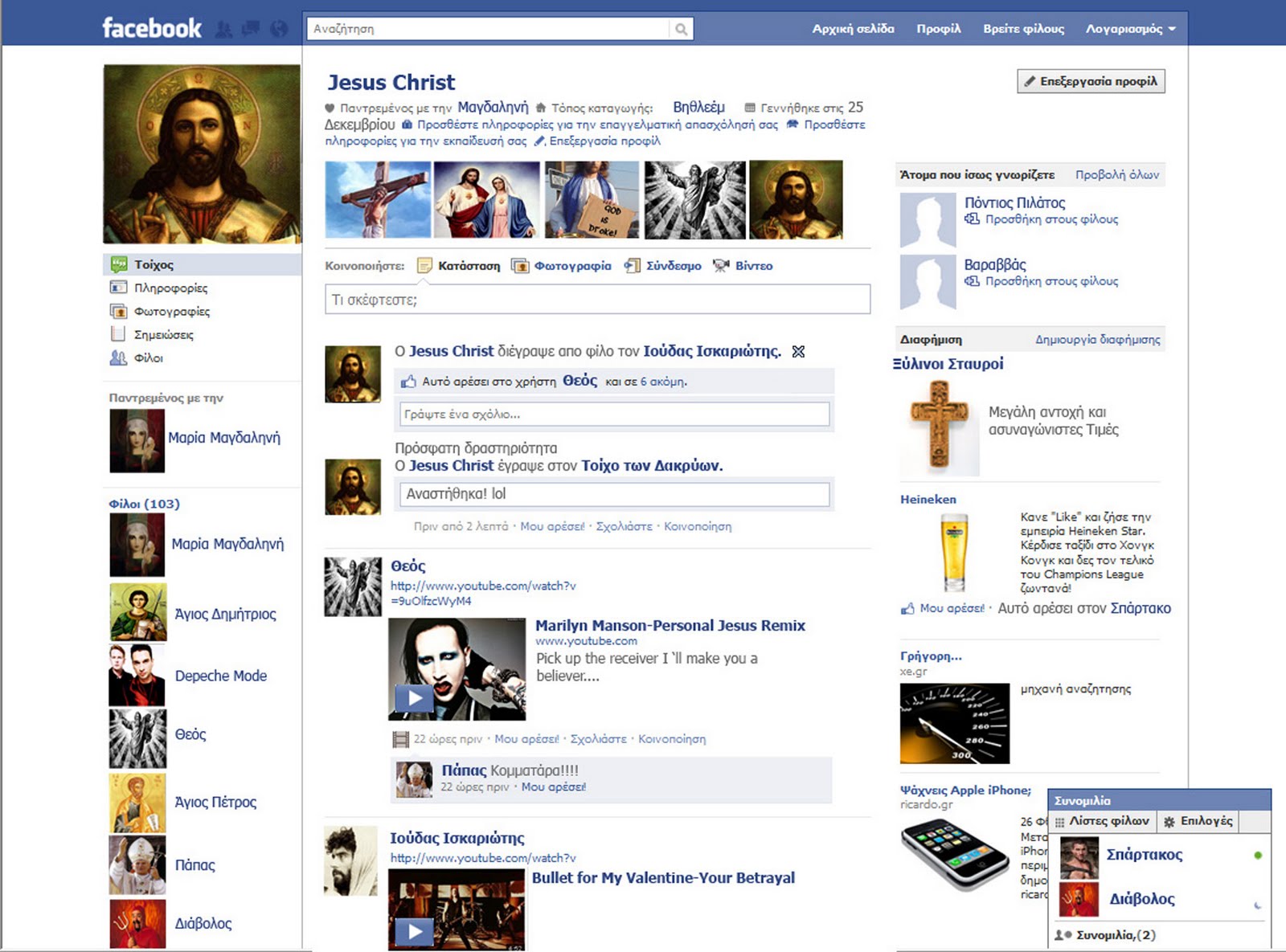Open the God is Broke sign photo
This screenshot has width=1286, height=952.
pos(592,199)
